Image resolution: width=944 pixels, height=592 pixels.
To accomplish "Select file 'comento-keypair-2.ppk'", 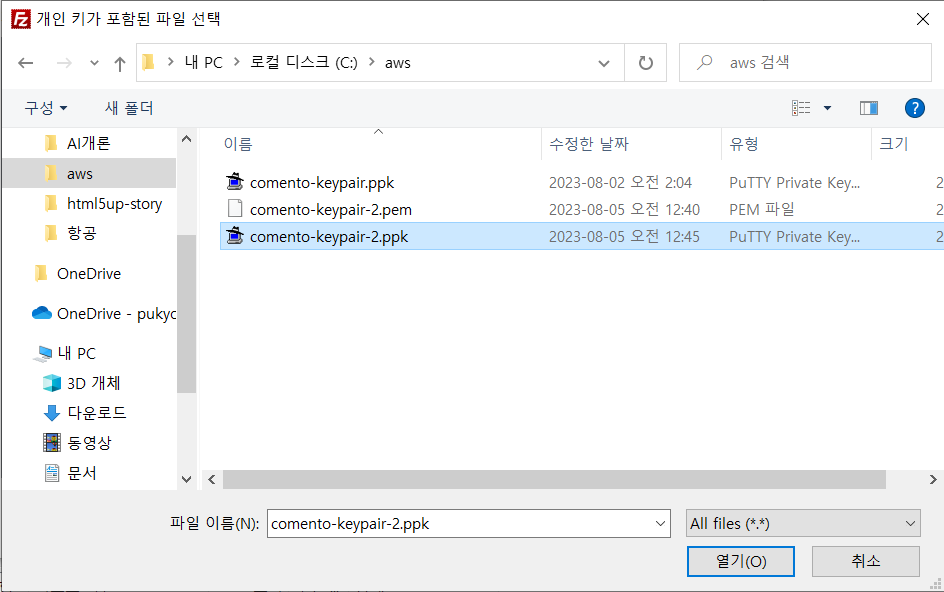I will (329, 237).
